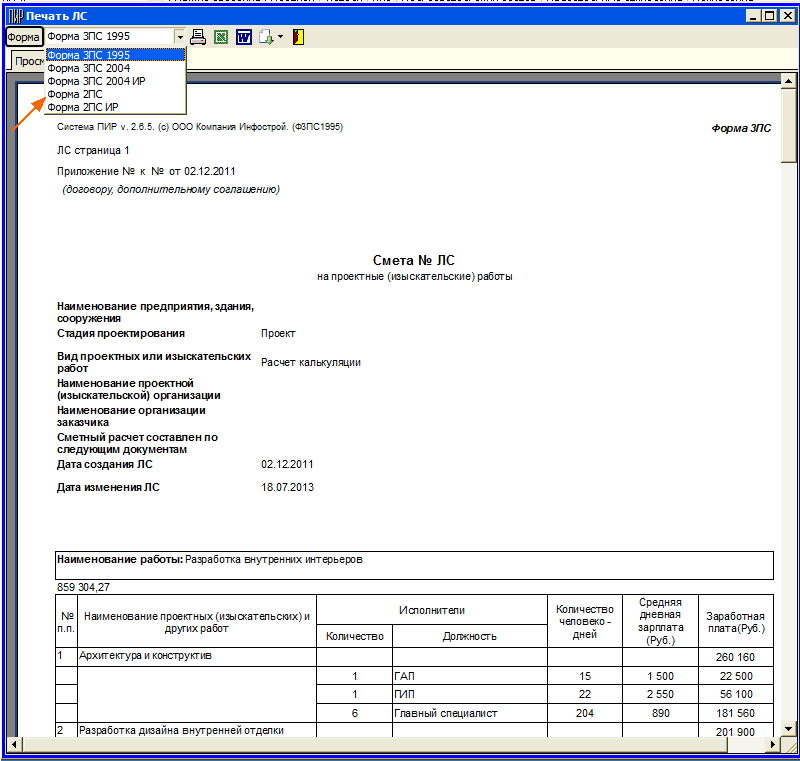This screenshot has width=800, height=761.
Task: Export report to Excel
Action: pos(221,37)
